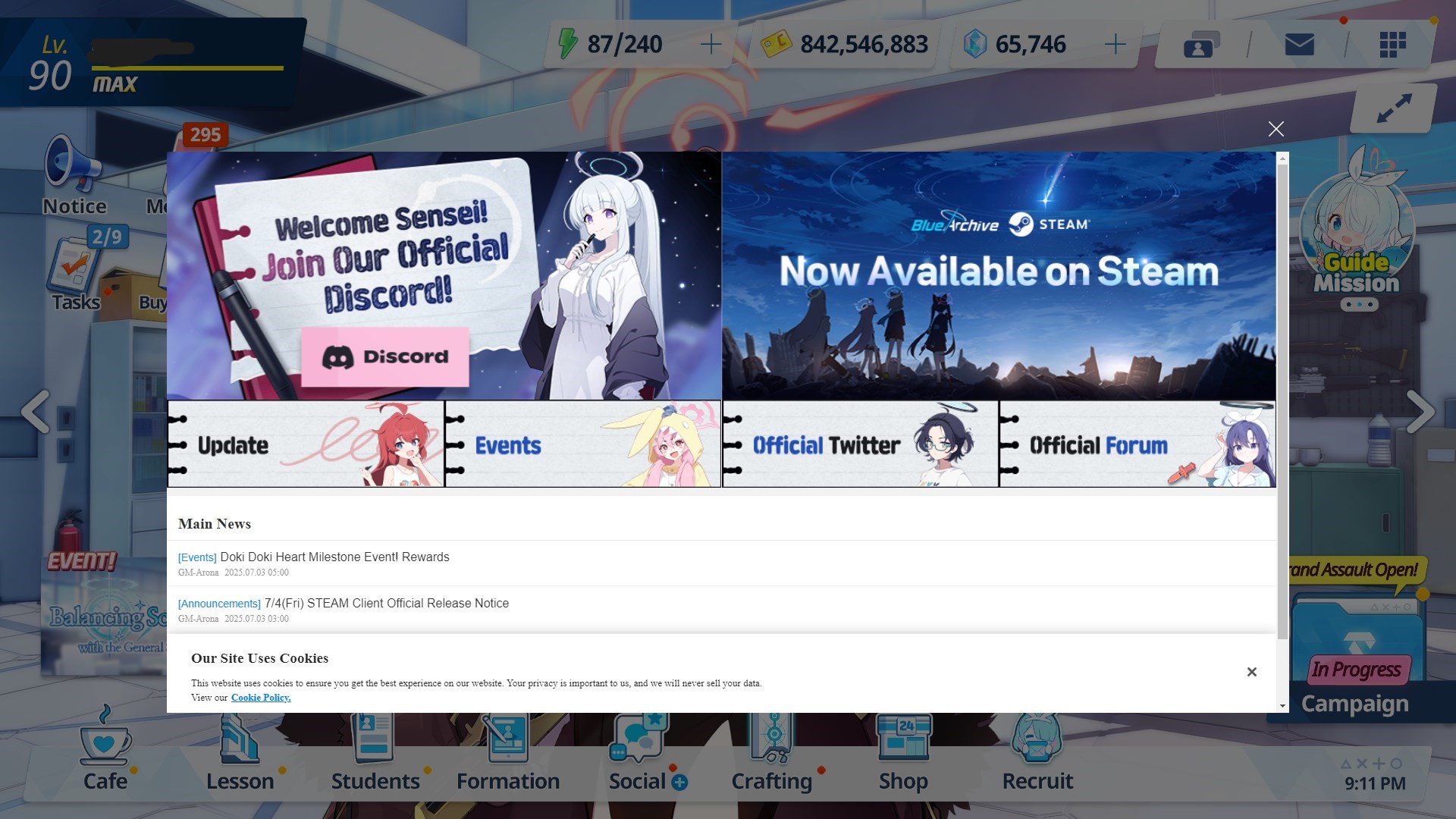Open the mailbox envelope icon
This screenshot has height=819, width=1456.
pos(1299,45)
